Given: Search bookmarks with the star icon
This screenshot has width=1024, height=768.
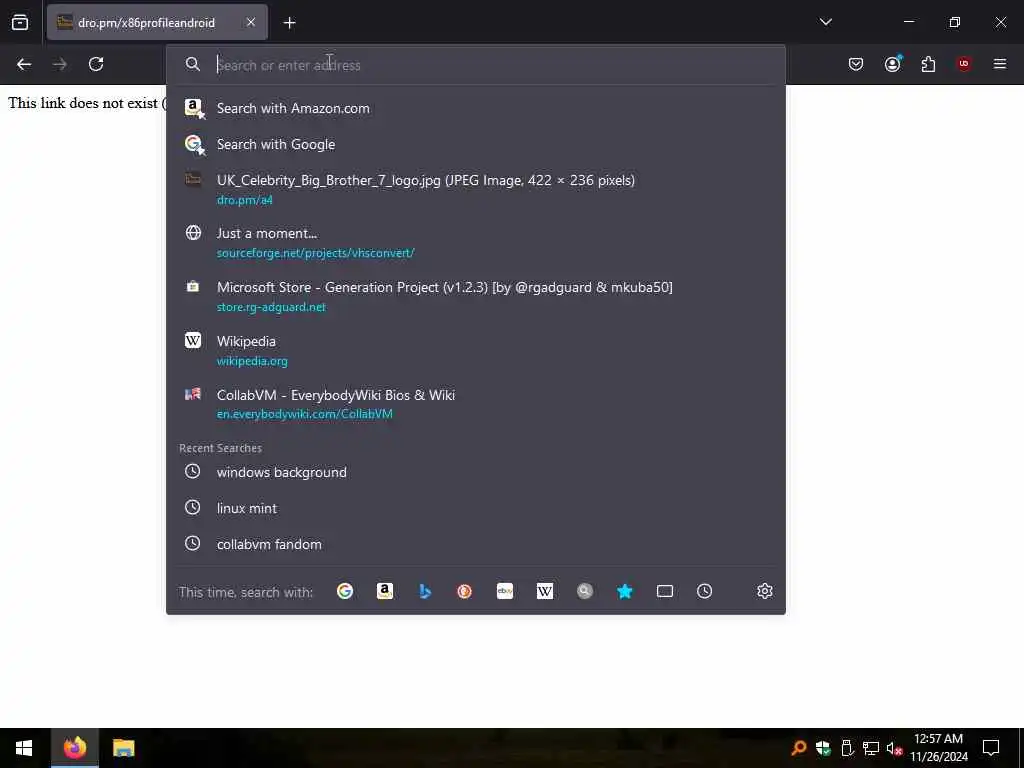Looking at the screenshot, I should tap(625, 591).
